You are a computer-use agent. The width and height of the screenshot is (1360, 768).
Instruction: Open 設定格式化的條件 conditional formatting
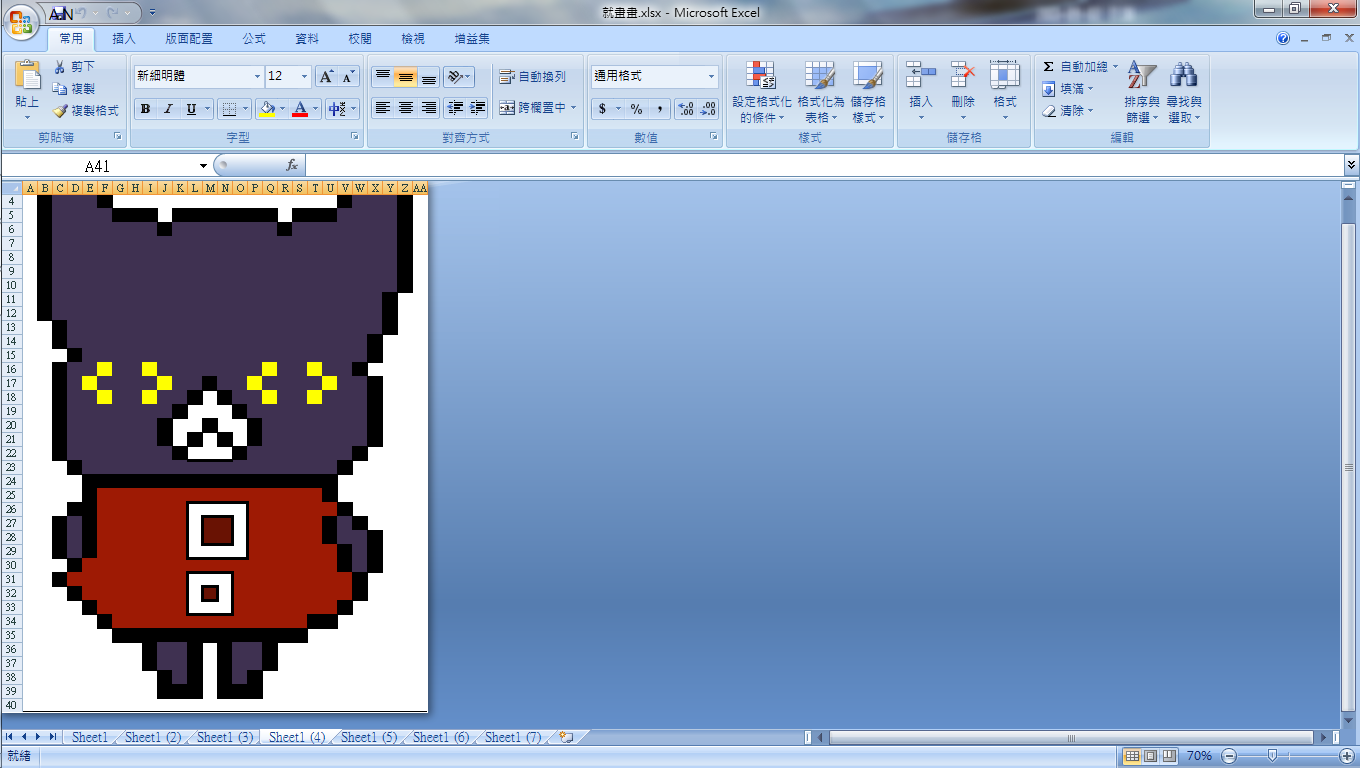pos(761,92)
